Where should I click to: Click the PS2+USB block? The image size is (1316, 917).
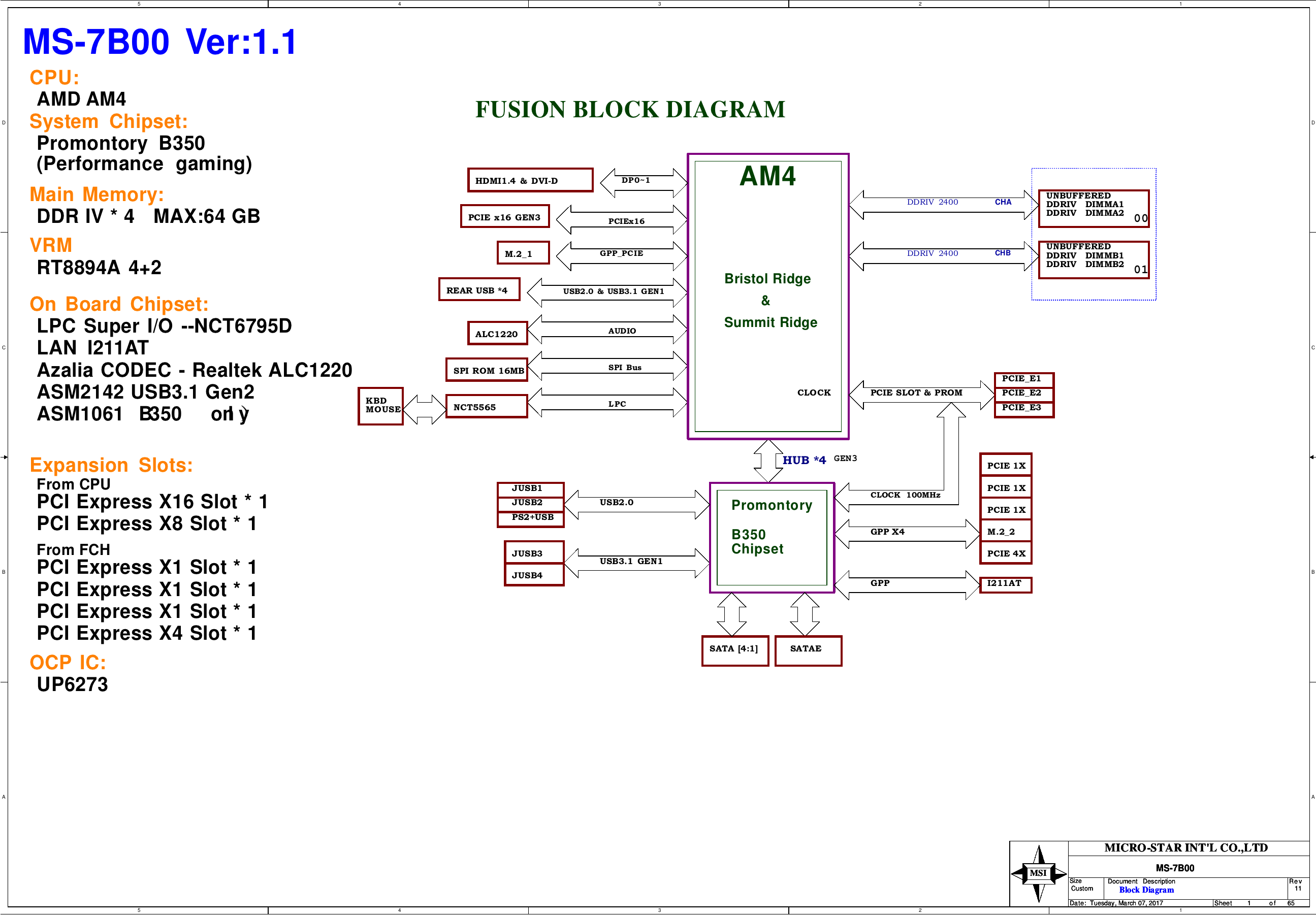530,519
